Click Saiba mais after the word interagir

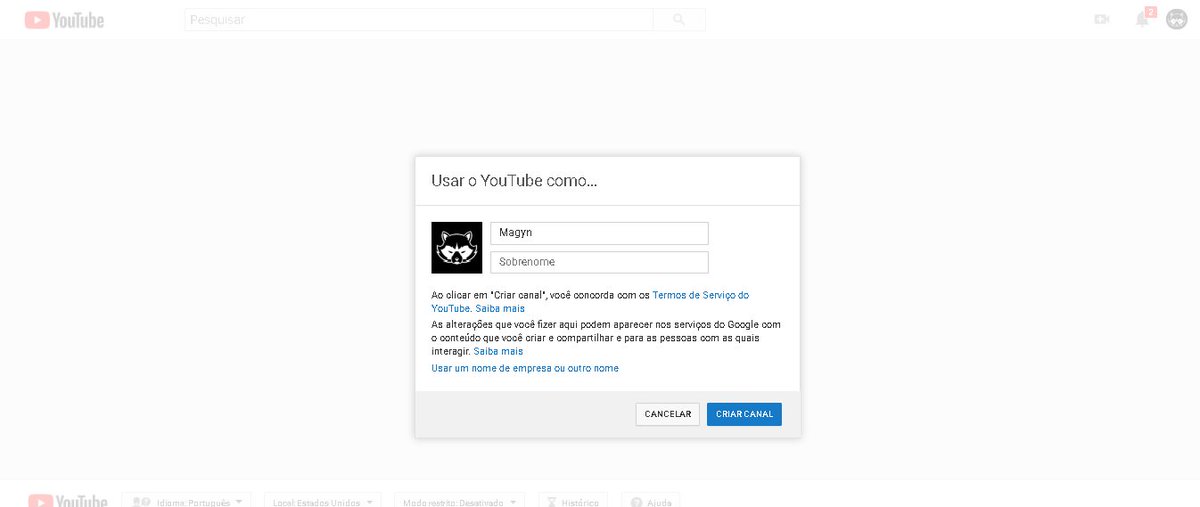point(498,352)
